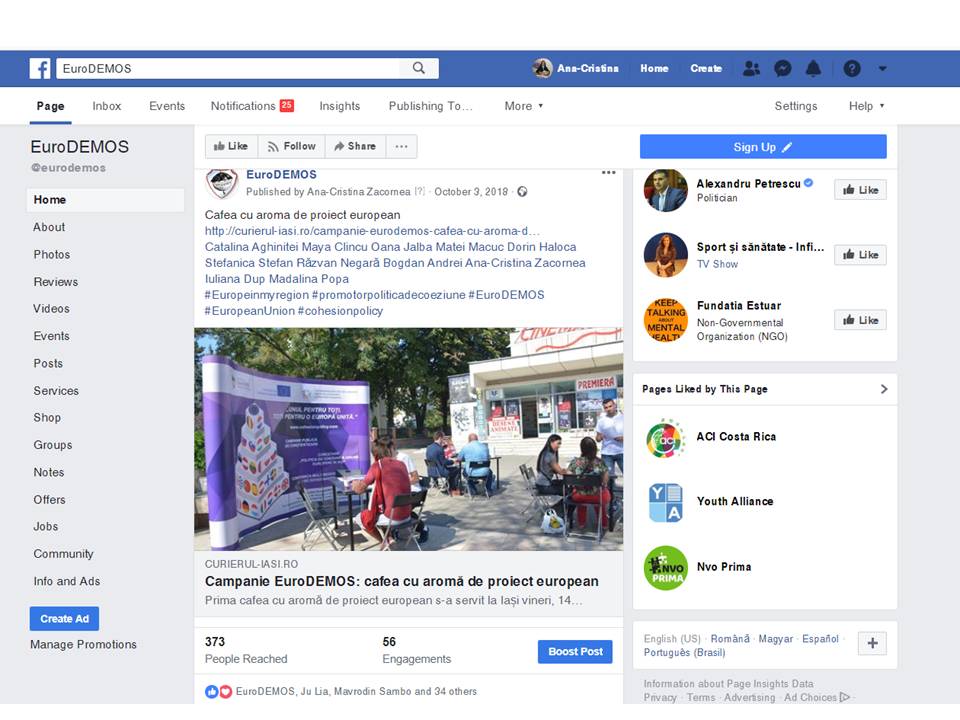This screenshot has width=960, height=720.
Task: Open the Quick Help question-mark icon
Action: click(852, 68)
